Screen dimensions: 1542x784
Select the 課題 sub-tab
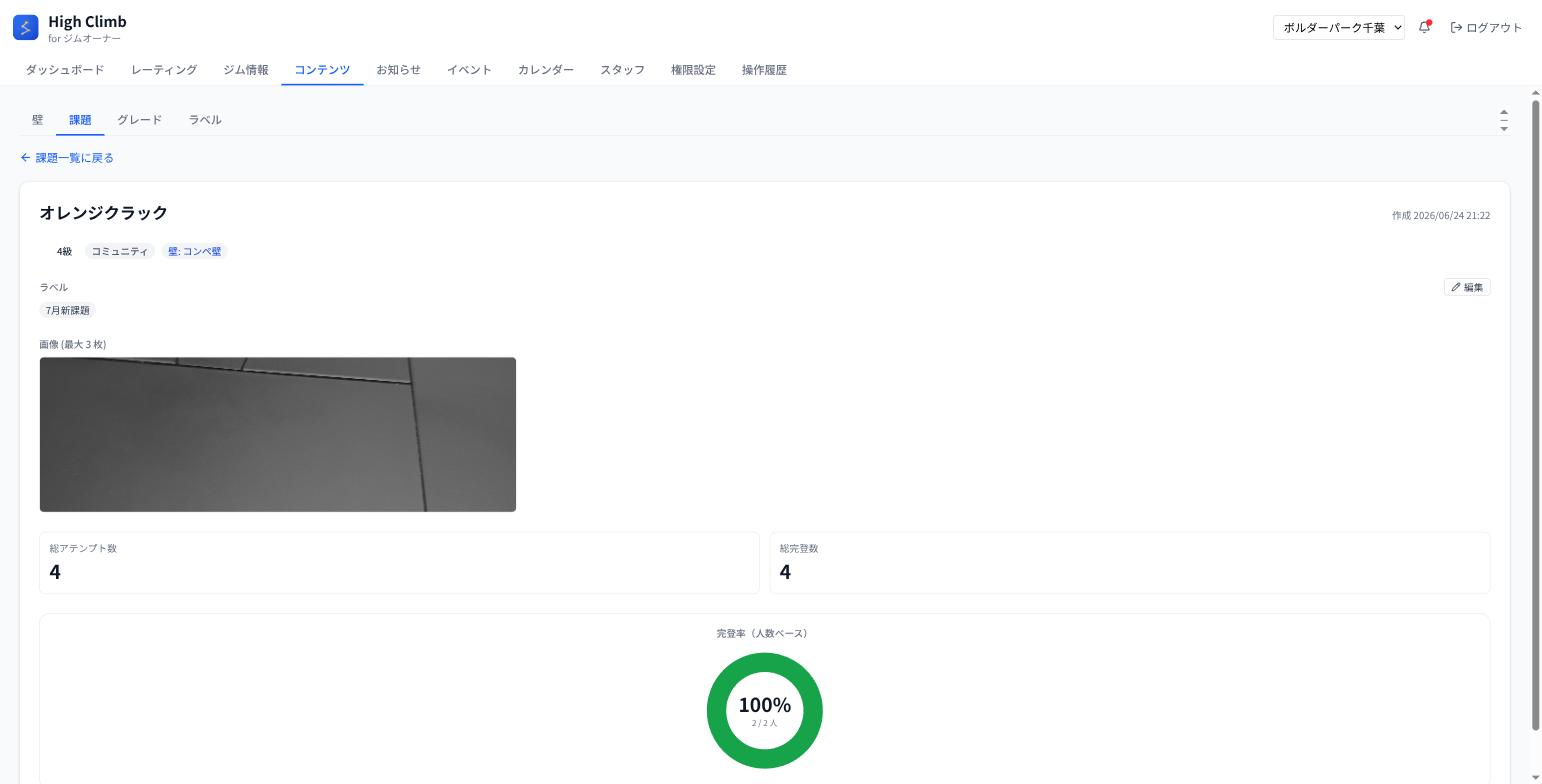pyautogui.click(x=80, y=120)
